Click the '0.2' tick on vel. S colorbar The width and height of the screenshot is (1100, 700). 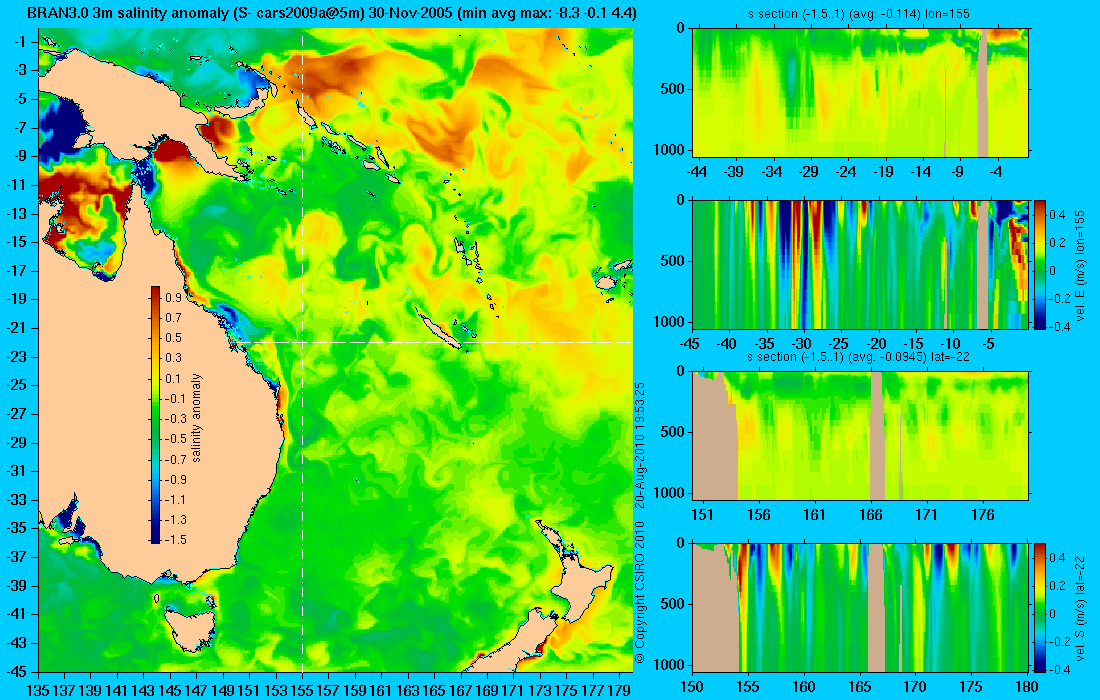[x=1057, y=585]
